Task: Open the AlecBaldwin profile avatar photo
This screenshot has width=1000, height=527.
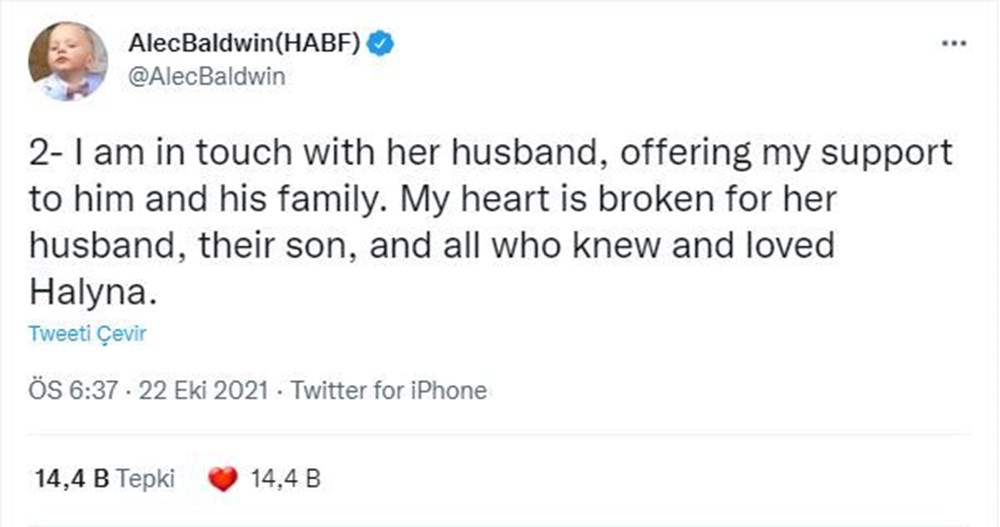Action: [67, 61]
